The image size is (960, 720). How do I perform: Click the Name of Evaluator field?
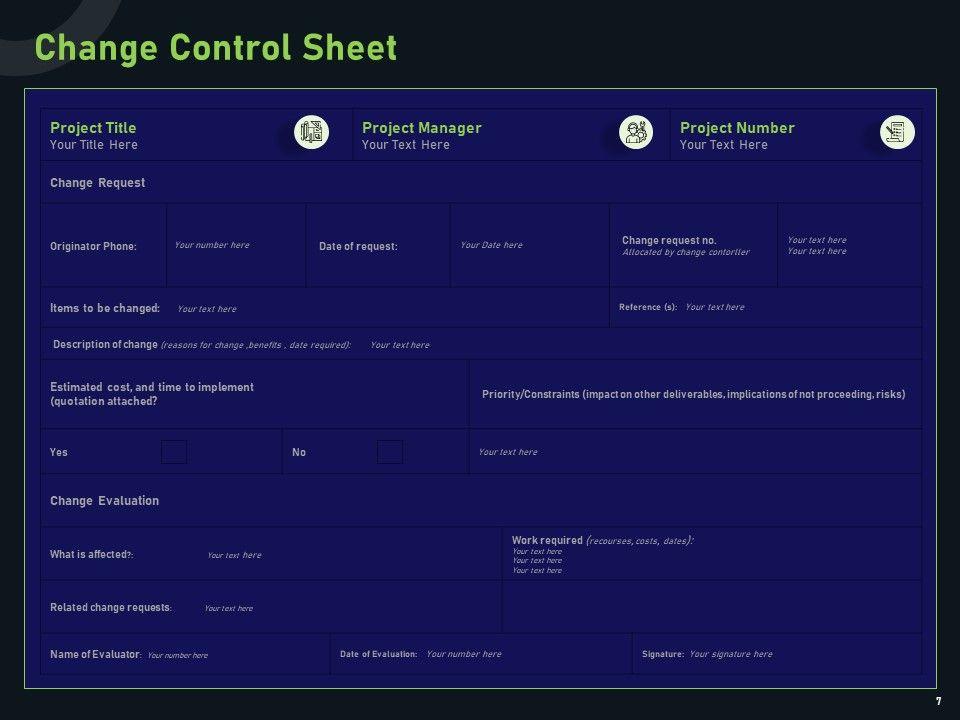(x=178, y=655)
